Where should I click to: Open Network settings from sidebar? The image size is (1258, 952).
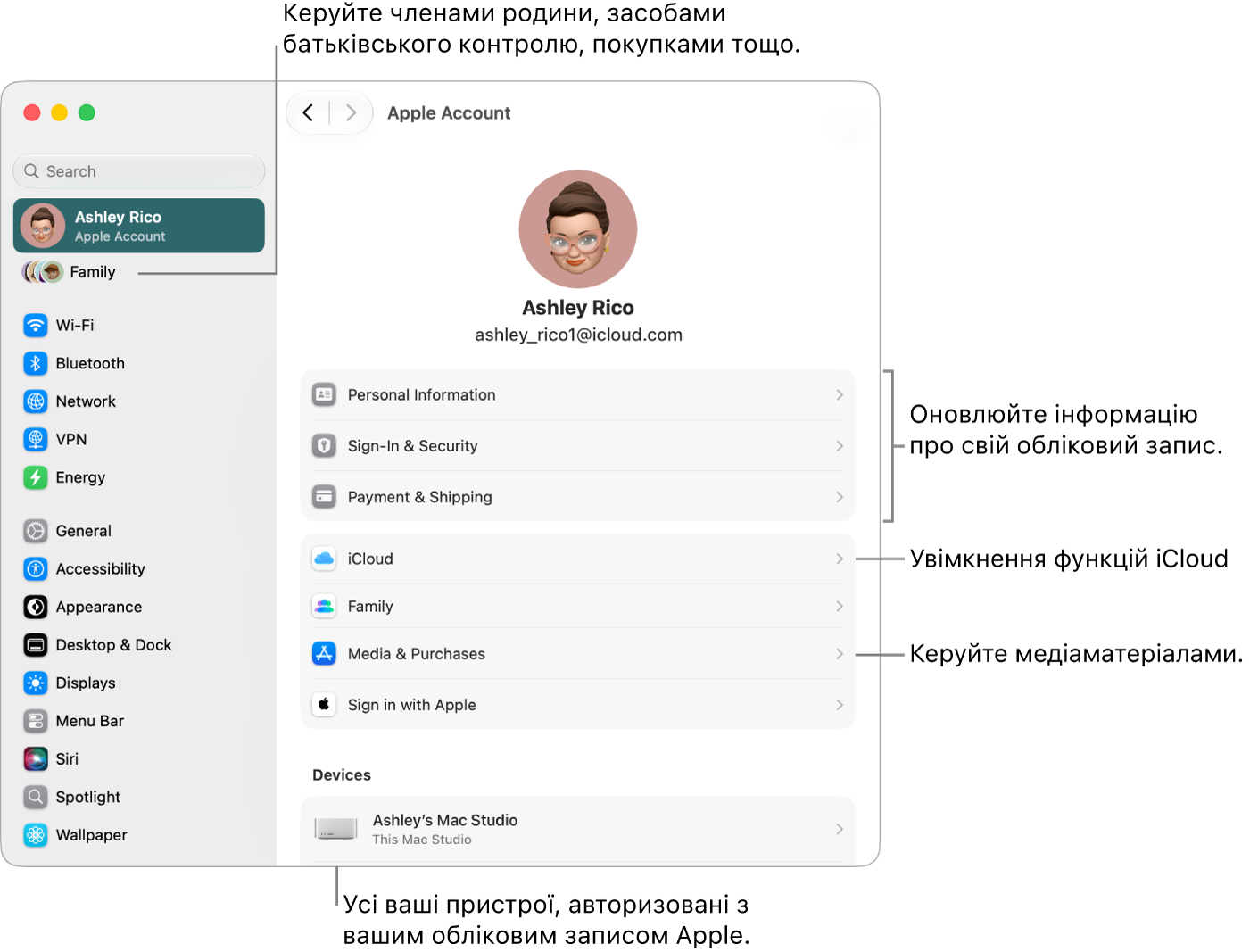pyautogui.click(x=139, y=401)
